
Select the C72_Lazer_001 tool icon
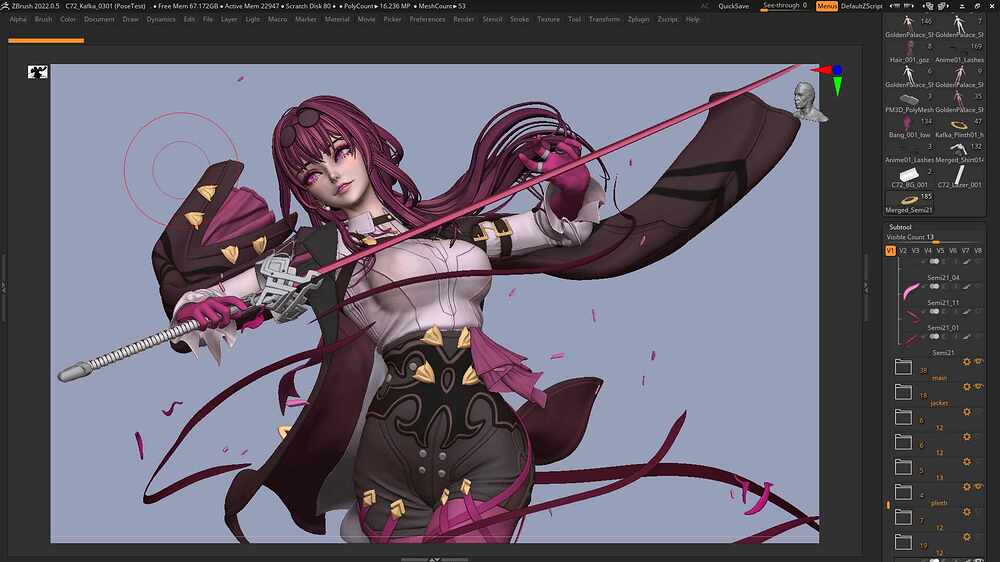(959, 174)
